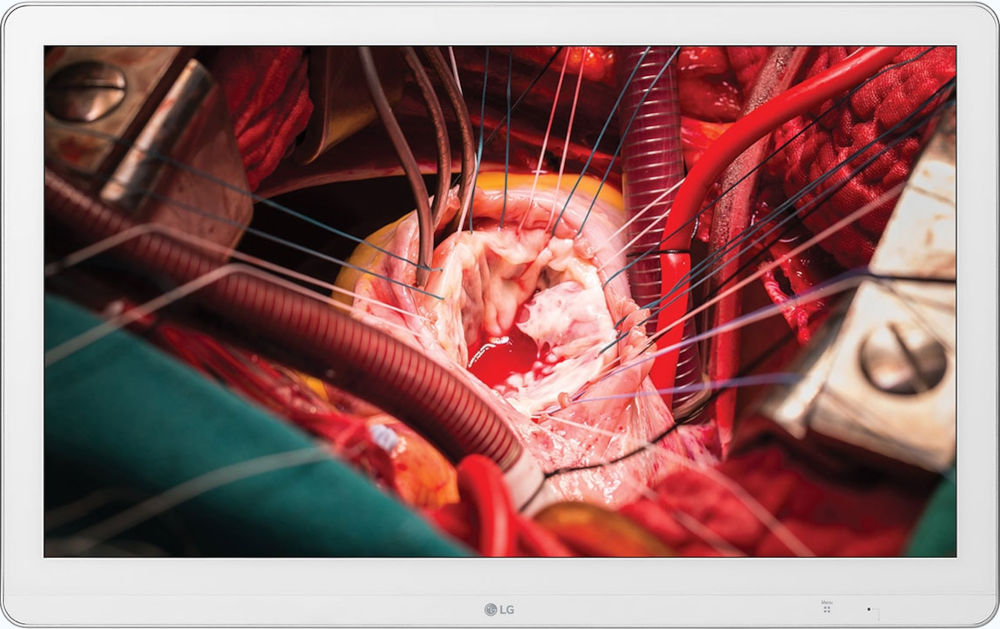Click the green drape in bottom-right corner

[x=934, y=525]
